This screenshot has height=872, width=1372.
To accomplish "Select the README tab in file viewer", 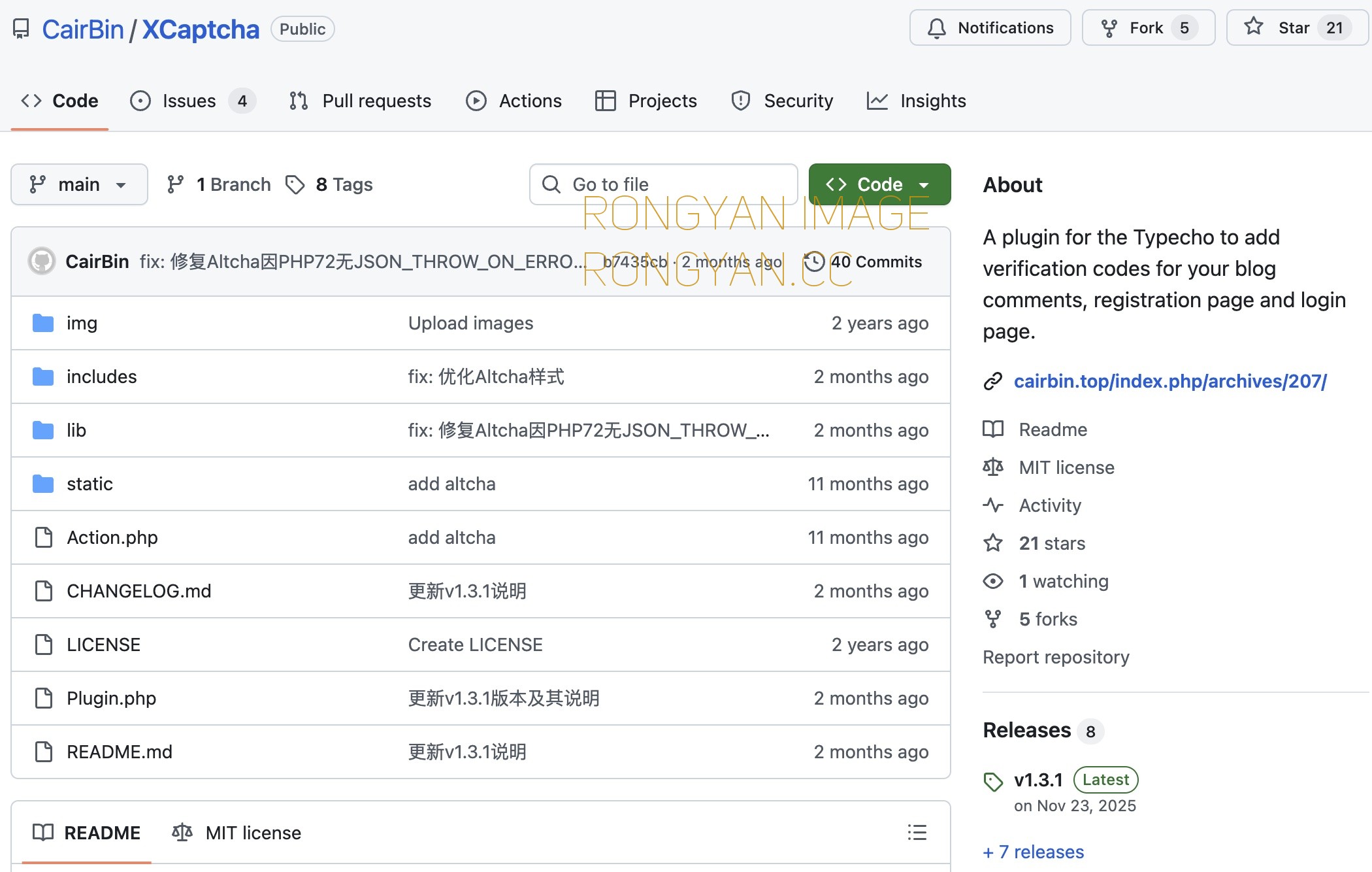I will tap(86, 833).
